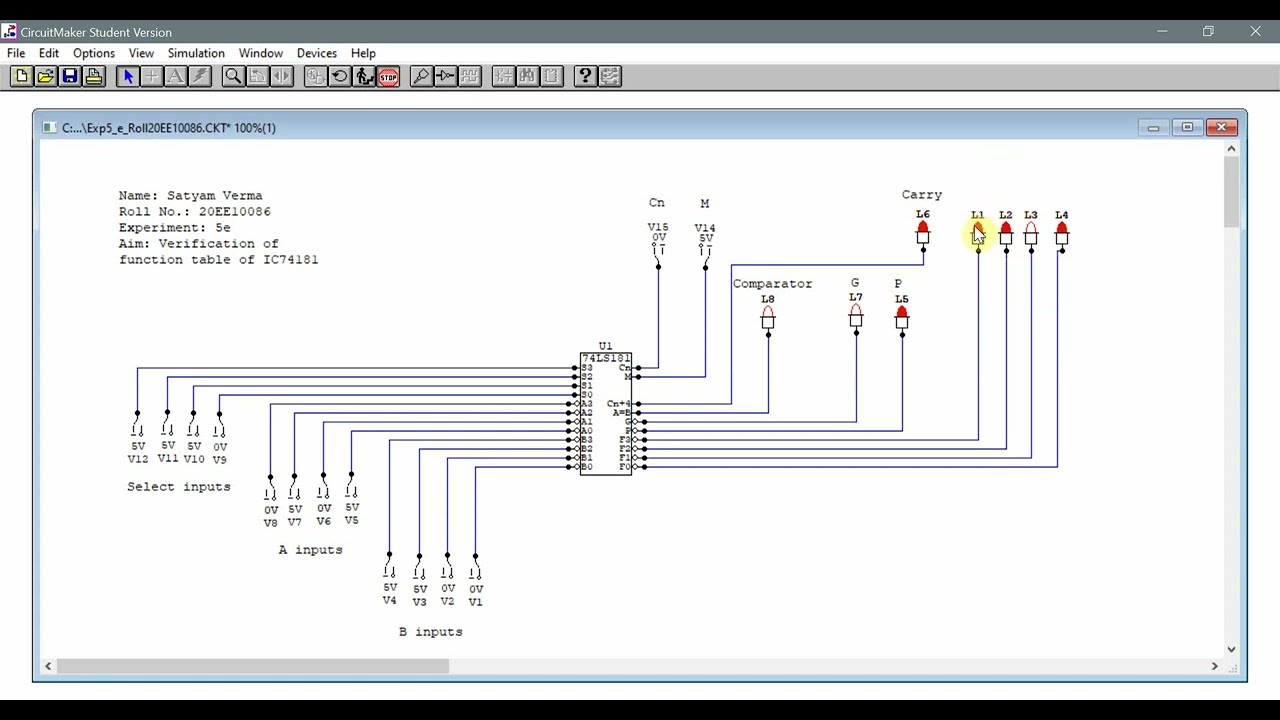Rotate the selected device 90 degrees
Screen dimensions: 1280x720
257,76
